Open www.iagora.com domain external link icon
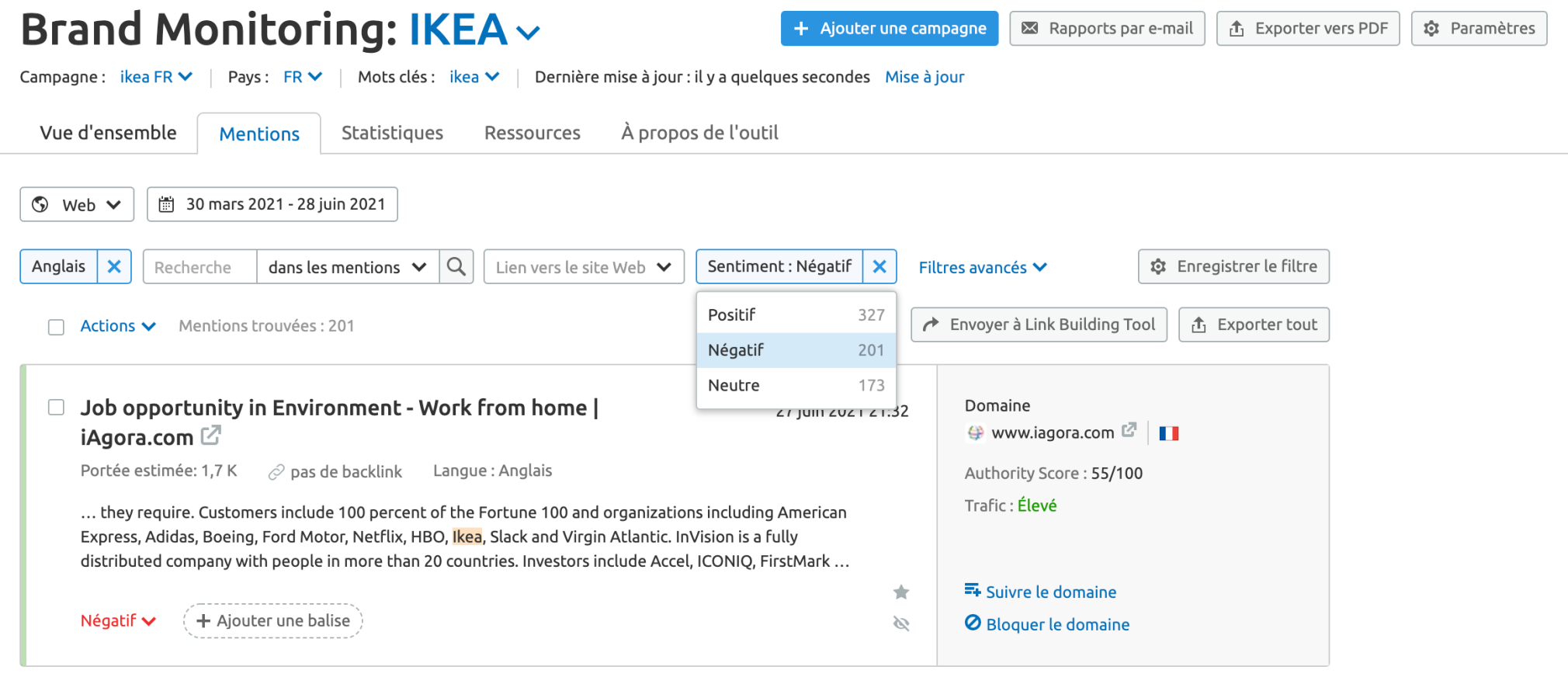 1129,429
